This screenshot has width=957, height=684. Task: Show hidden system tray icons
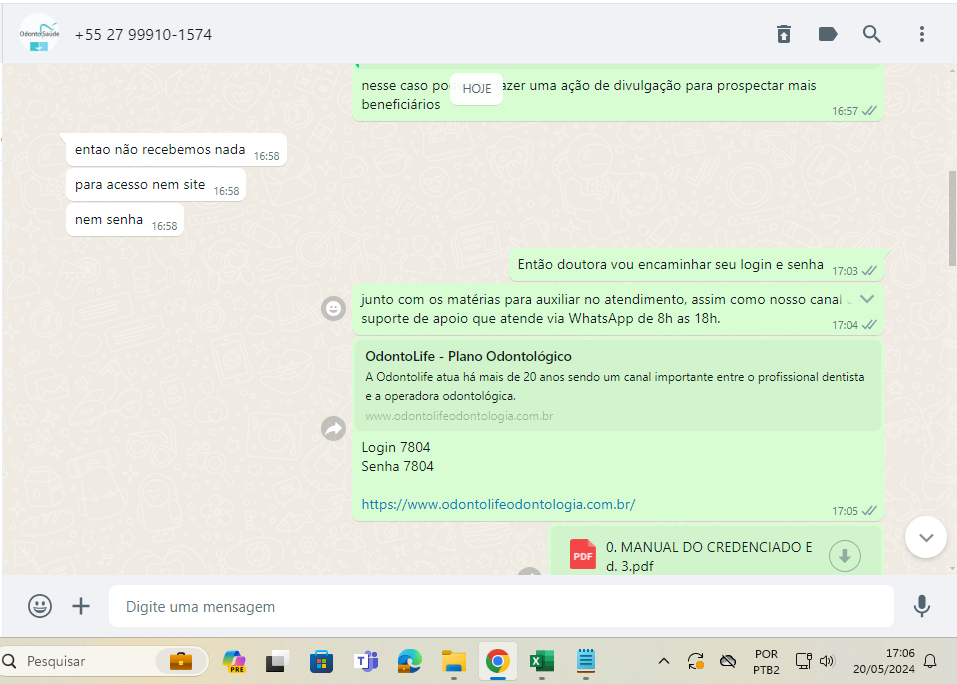pos(664,661)
